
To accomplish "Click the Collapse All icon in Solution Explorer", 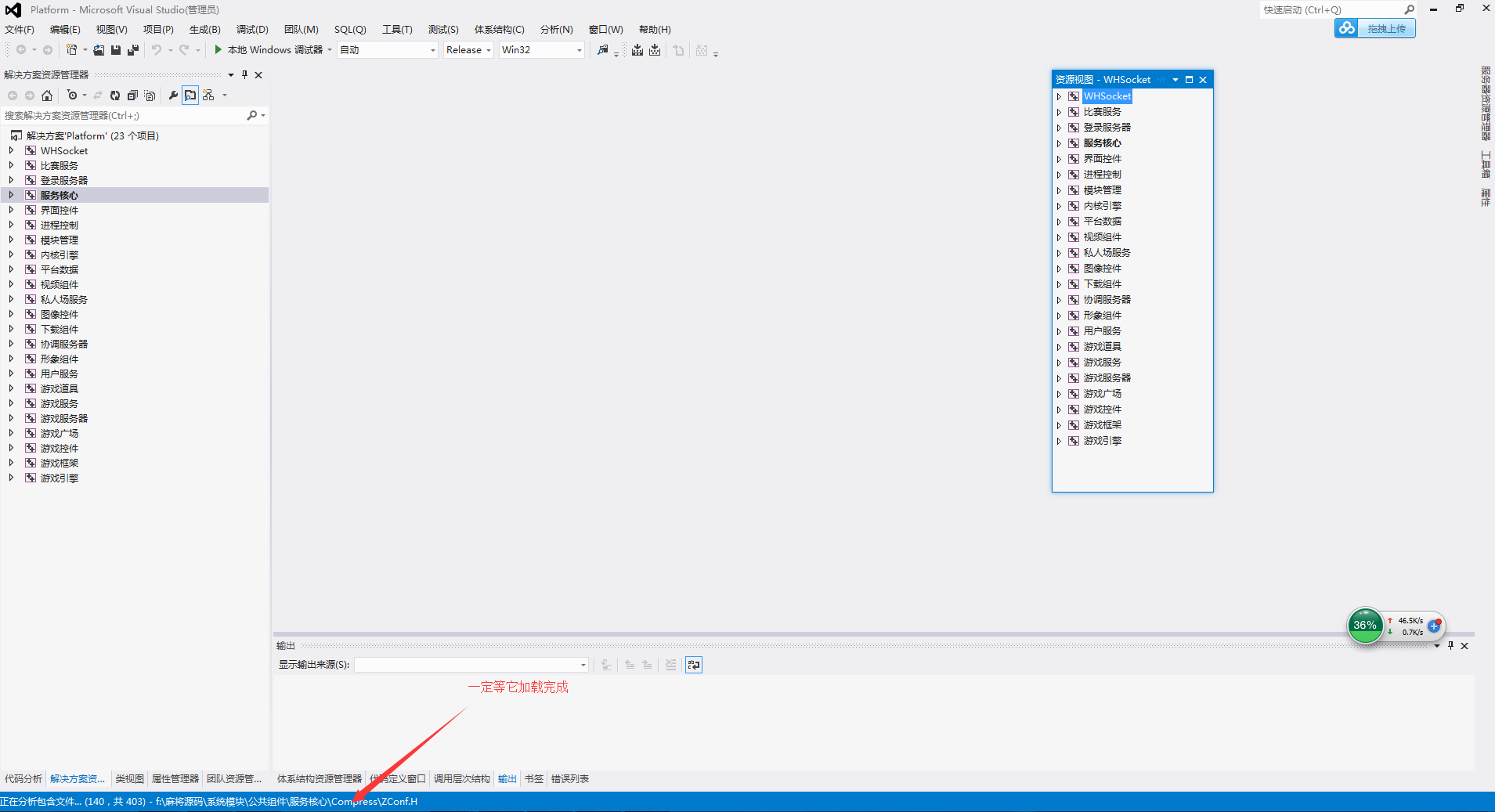I will [132, 96].
